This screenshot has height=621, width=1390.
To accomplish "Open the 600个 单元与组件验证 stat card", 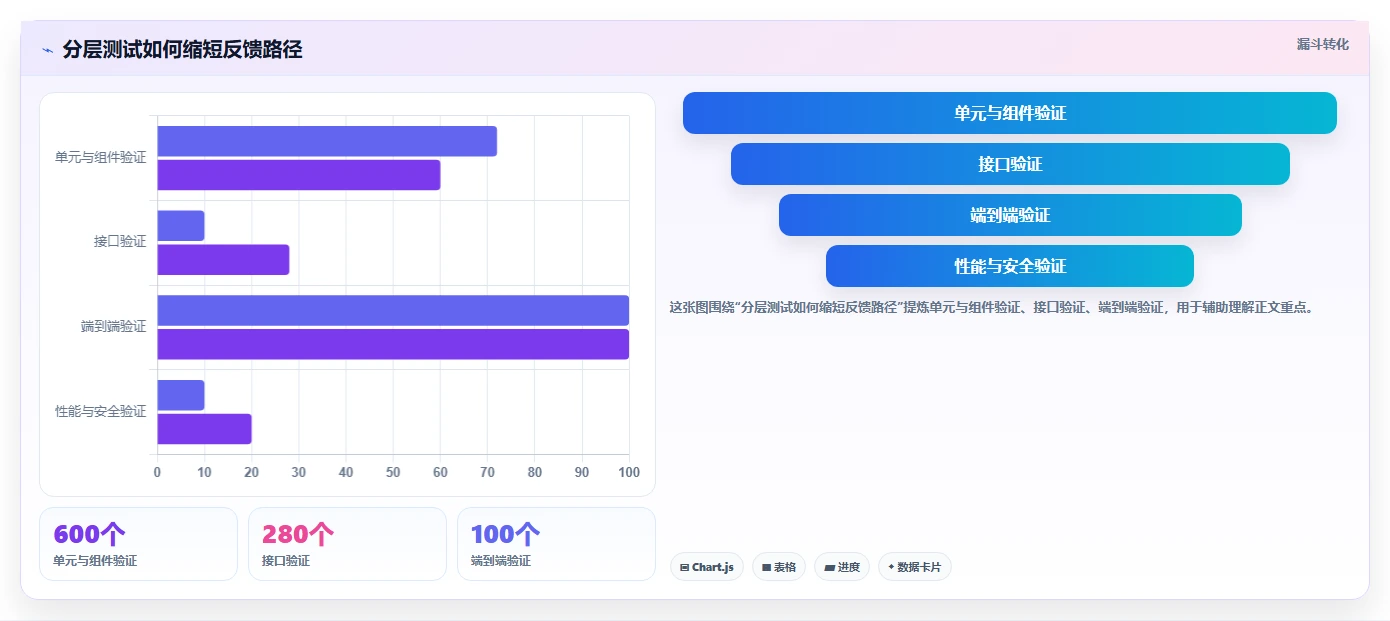I will (139, 544).
